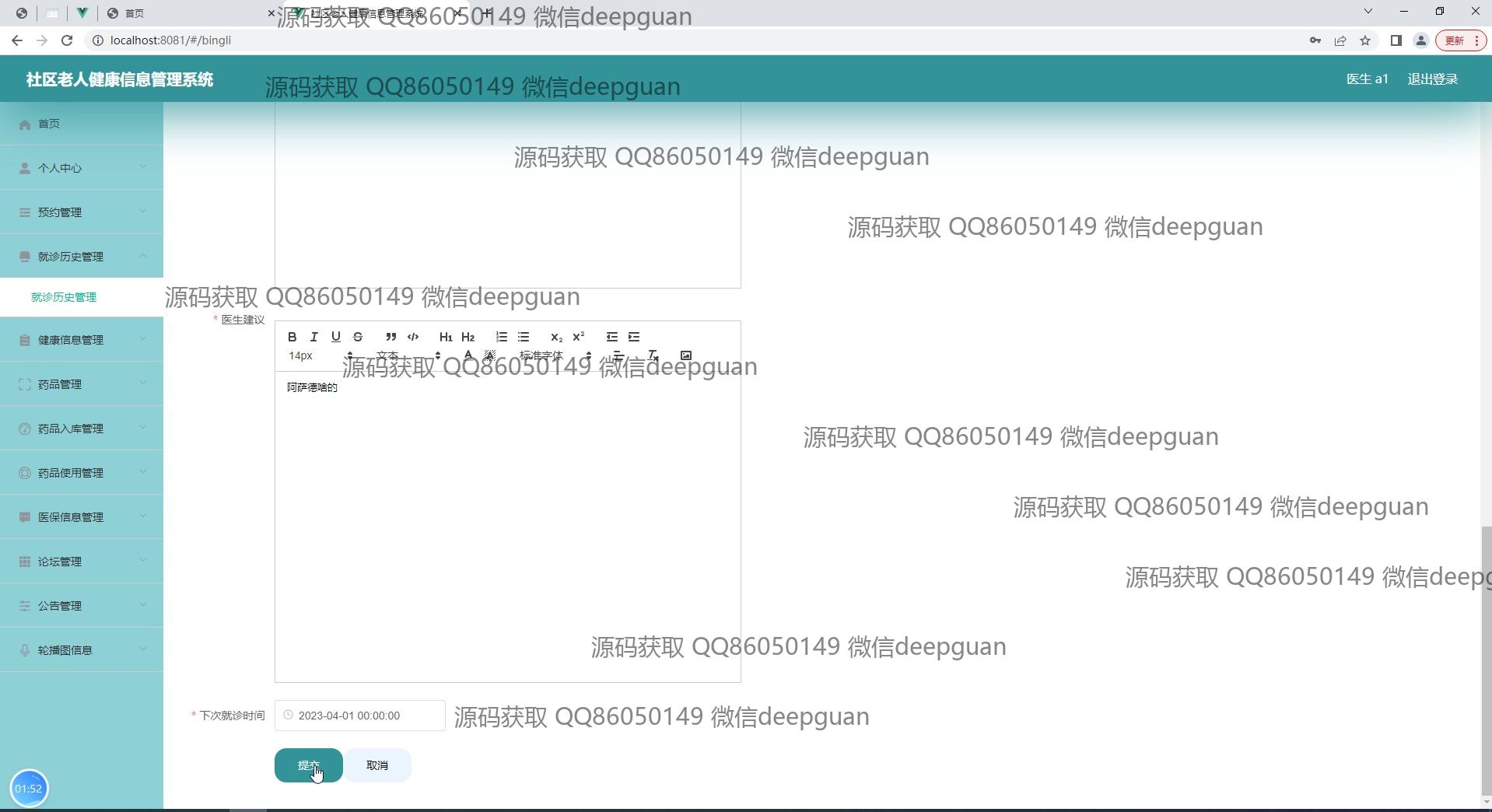
Task: Apply strikethrough to text
Action: (x=358, y=337)
